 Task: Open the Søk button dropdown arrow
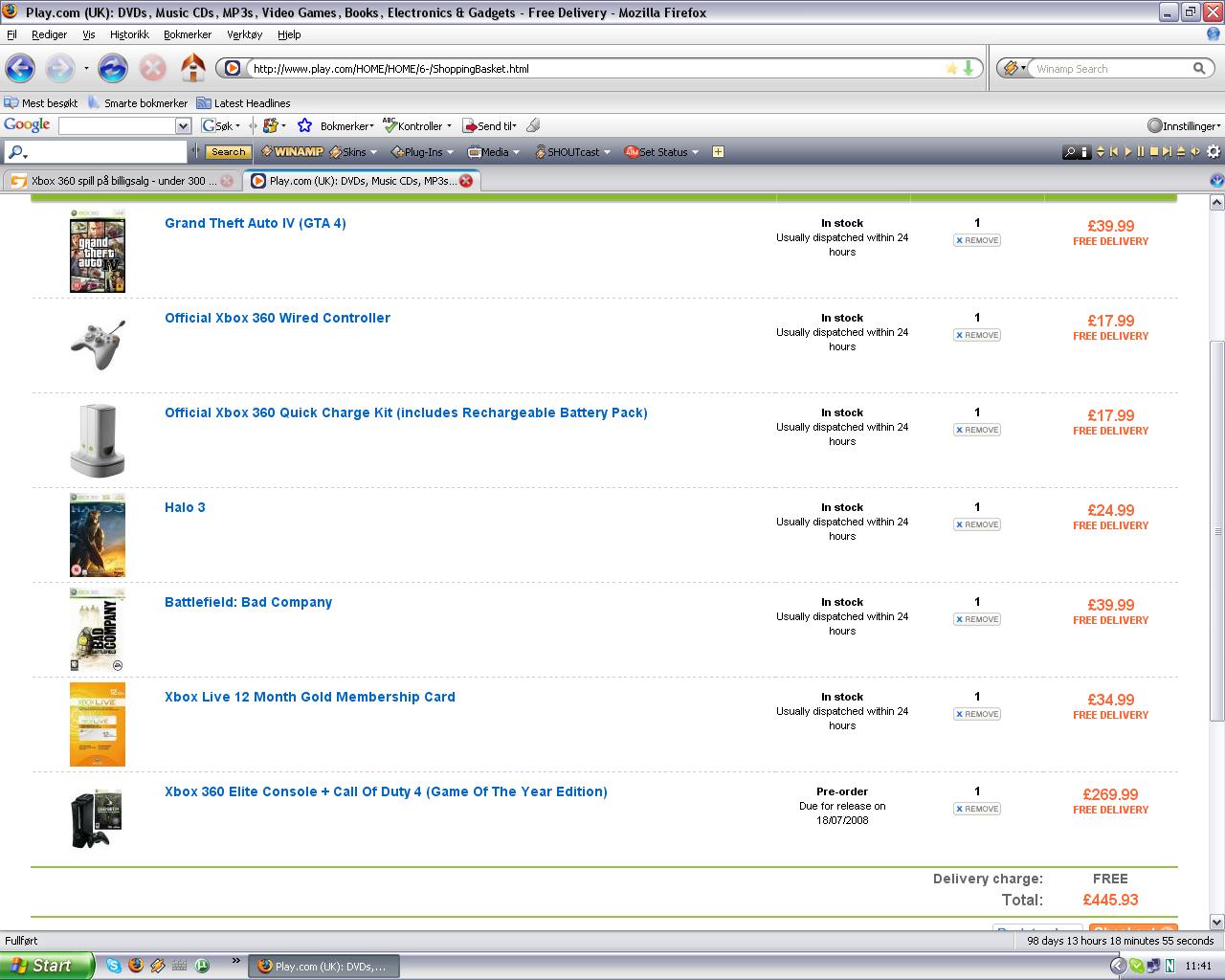(x=237, y=125)
